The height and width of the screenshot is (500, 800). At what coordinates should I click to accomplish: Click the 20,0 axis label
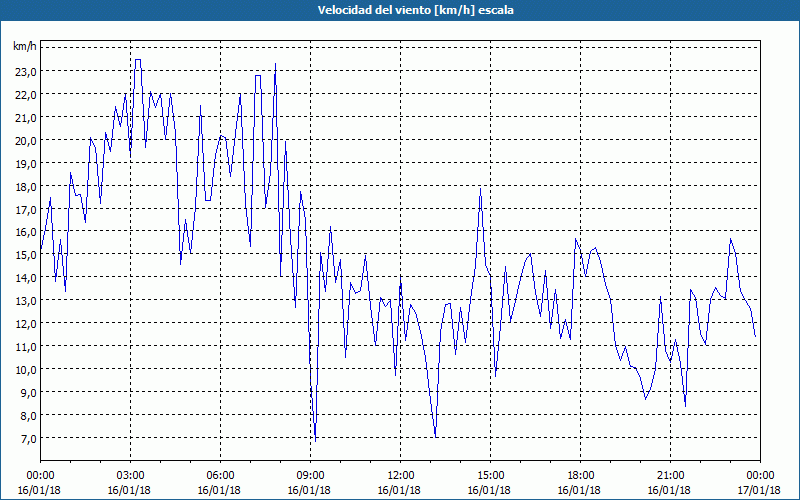(26, 141)
